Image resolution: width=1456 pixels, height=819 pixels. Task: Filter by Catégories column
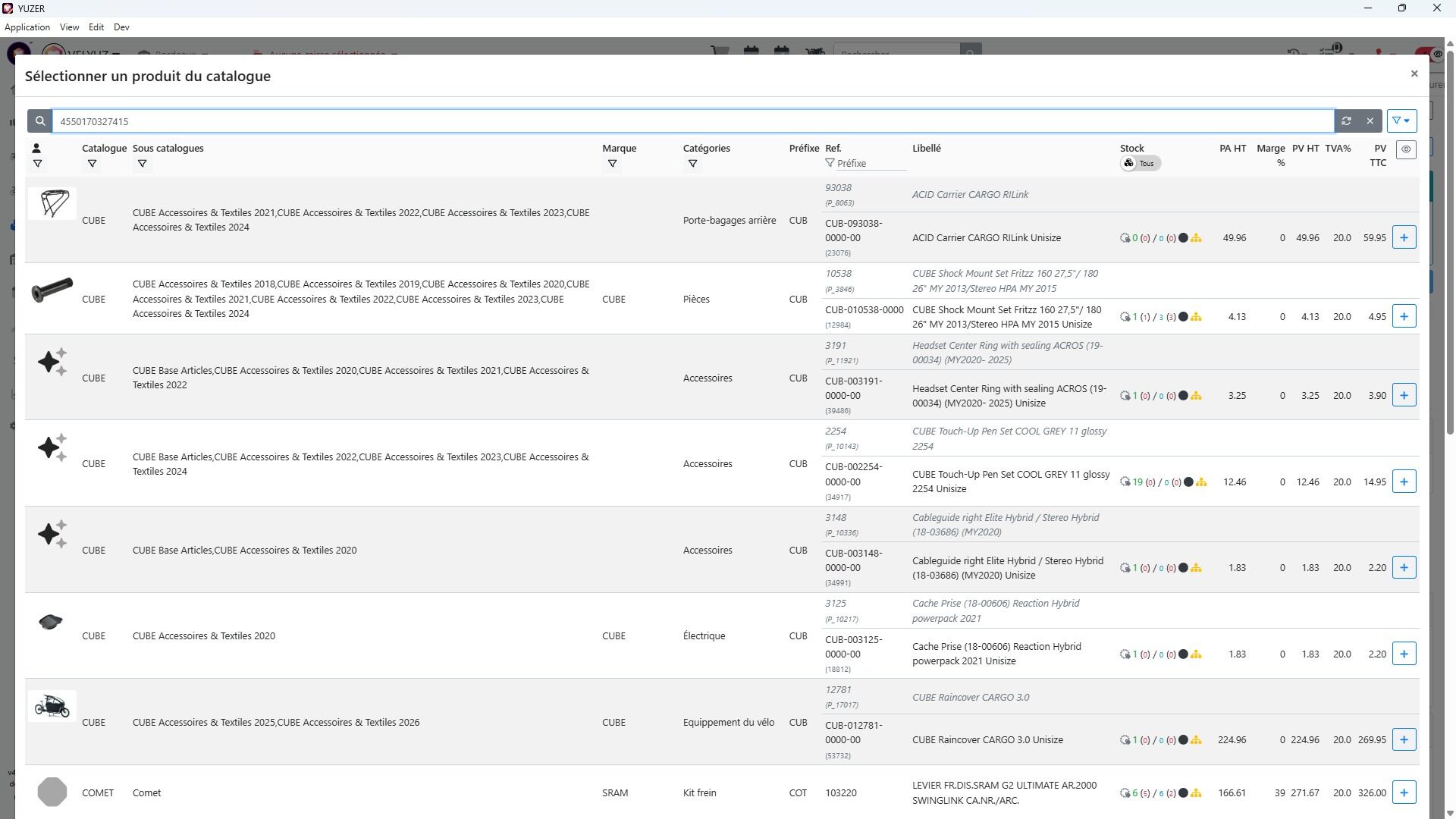click(692, 165)
